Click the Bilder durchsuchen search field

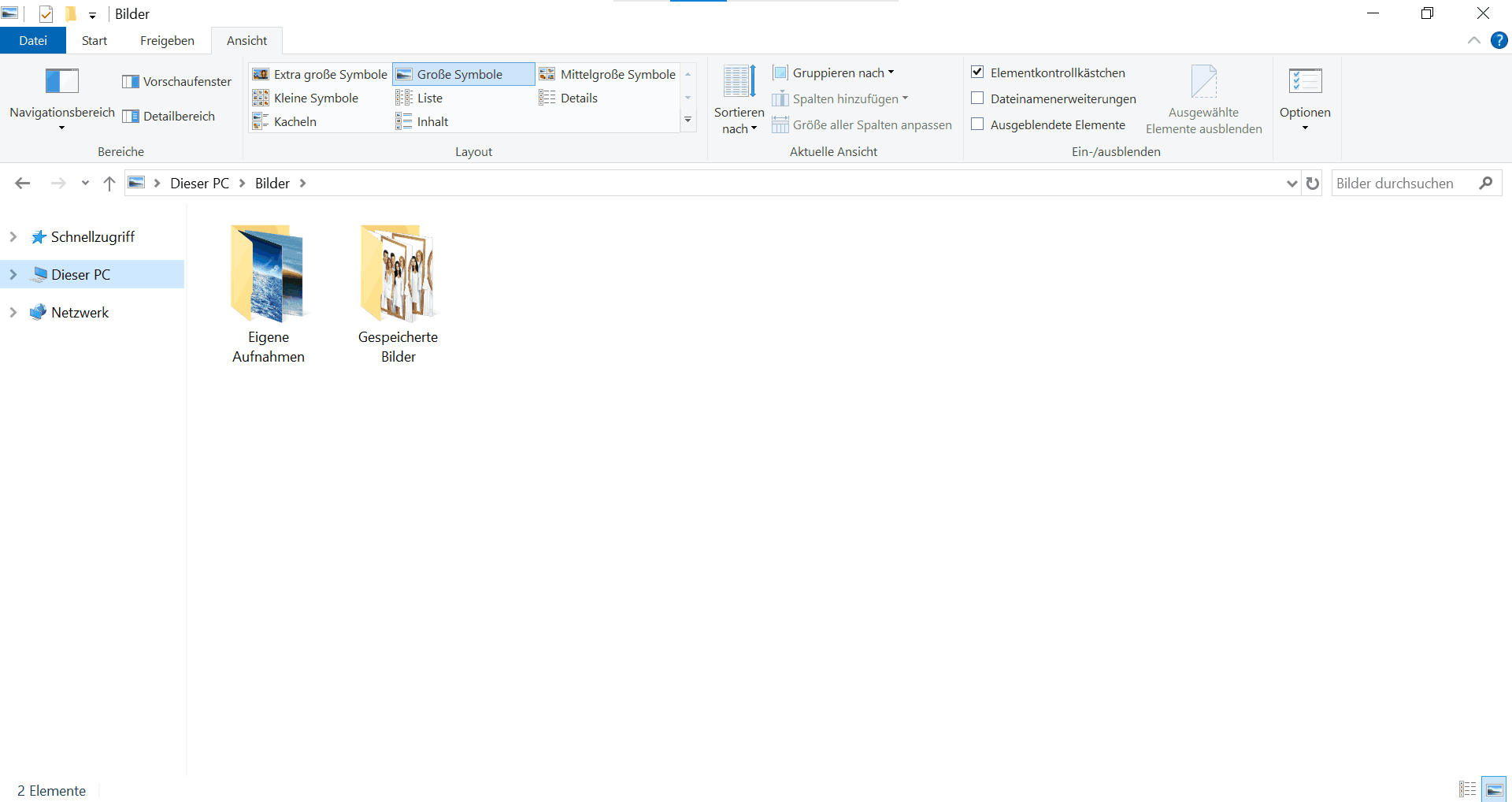pos(1402,184)
